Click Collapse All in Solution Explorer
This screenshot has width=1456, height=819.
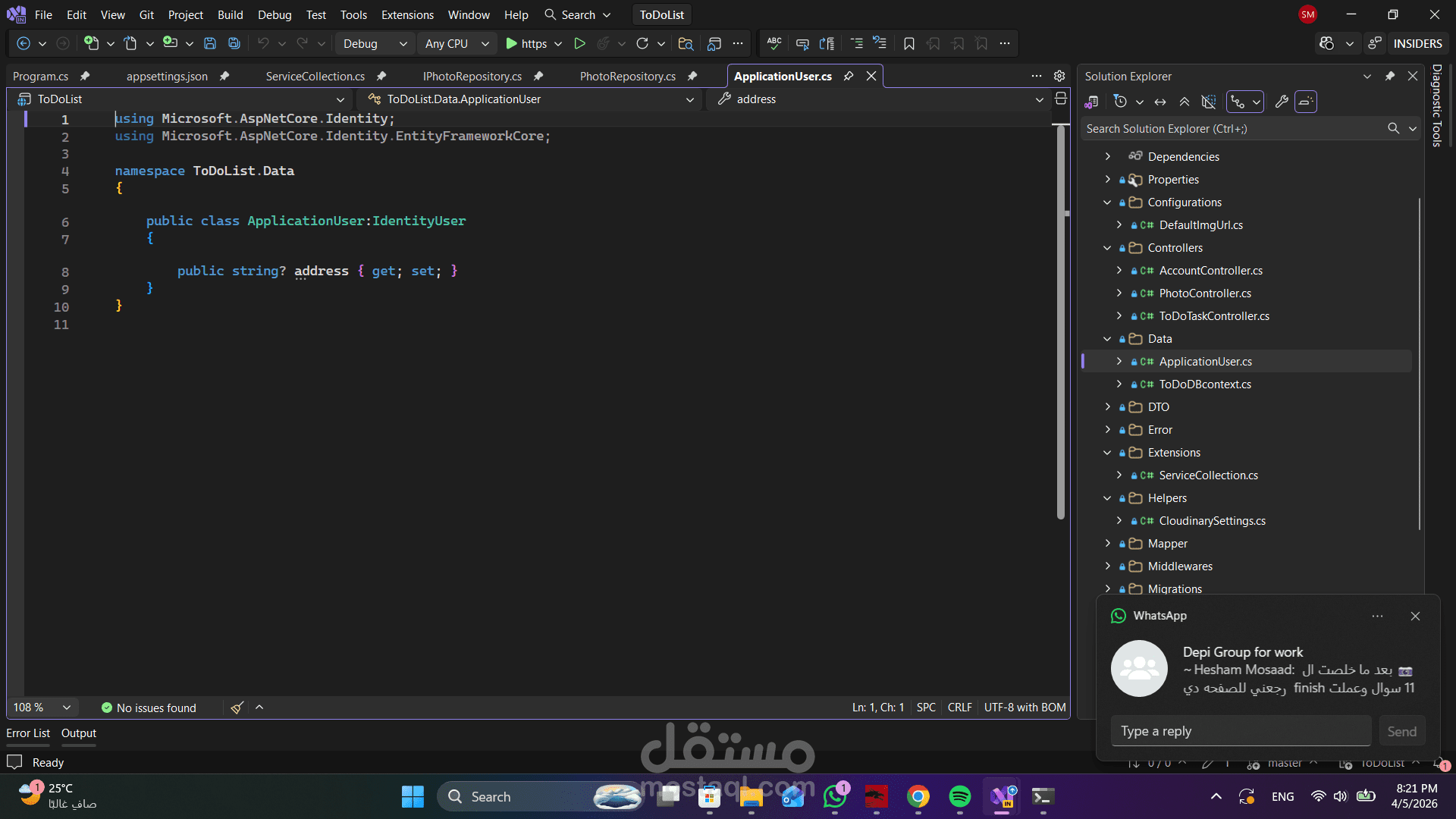pyautogui.click(x=1185, y=102)
